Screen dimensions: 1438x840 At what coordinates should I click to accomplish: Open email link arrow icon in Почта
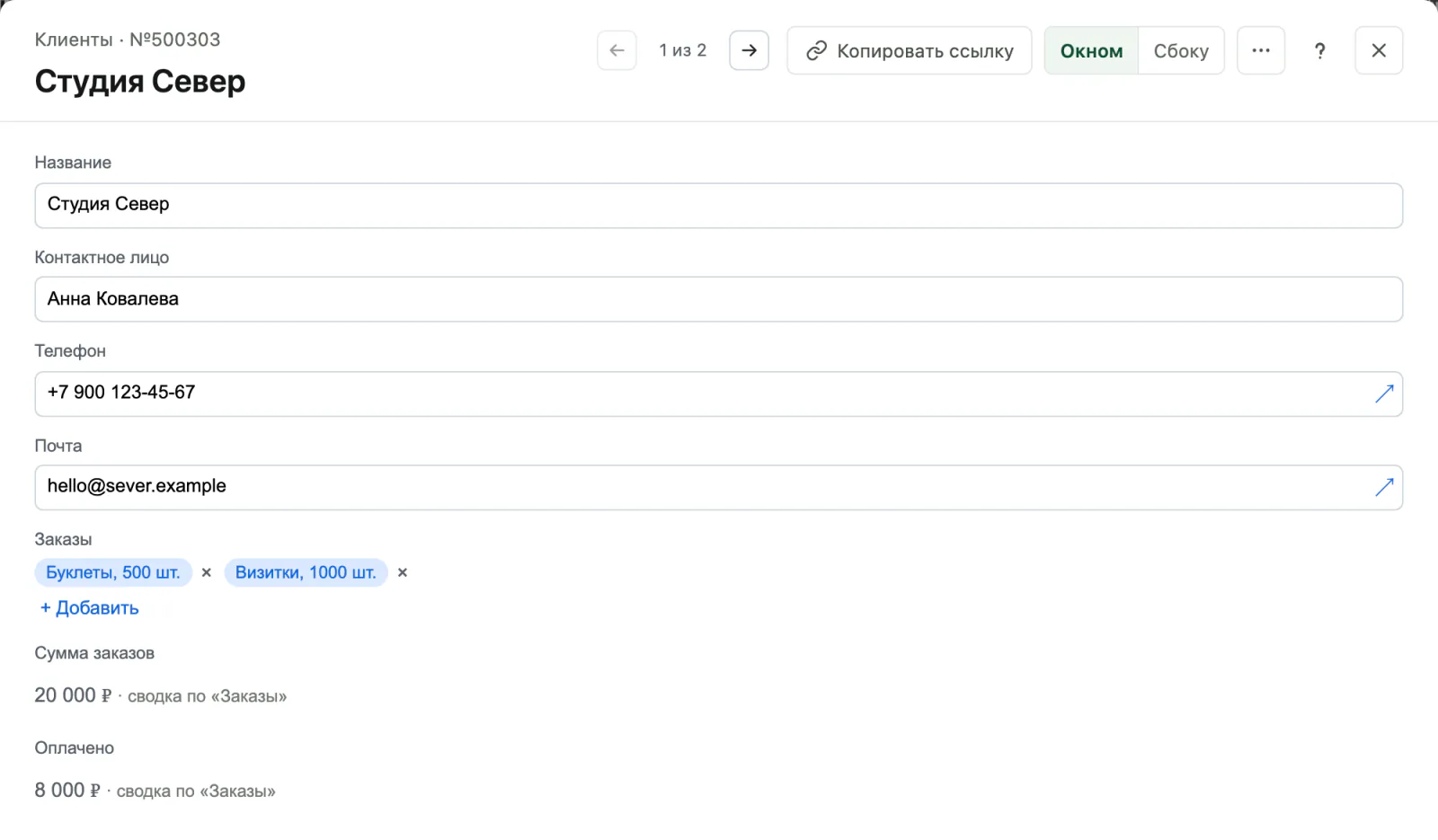1383,487
